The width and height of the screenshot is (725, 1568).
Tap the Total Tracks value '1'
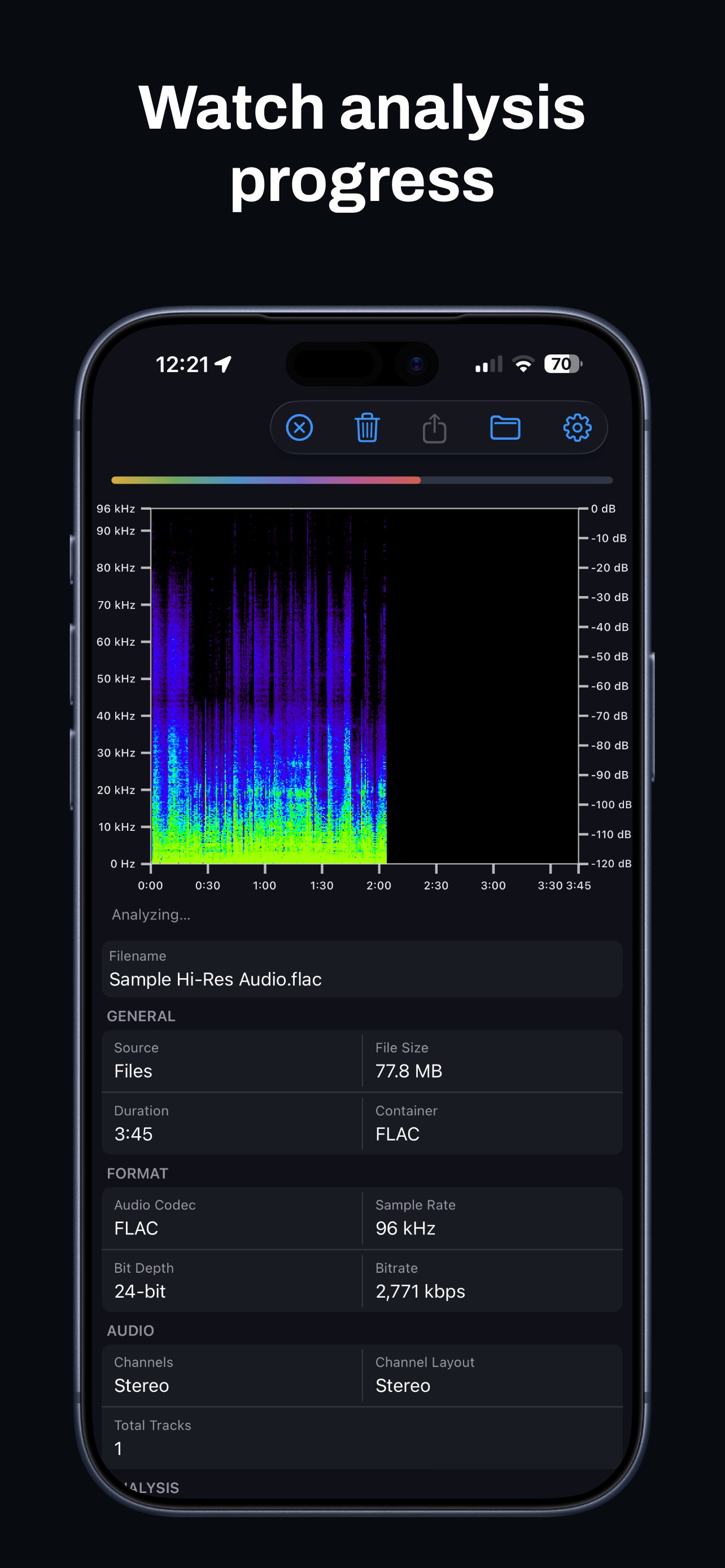(x=118, y=1448)
